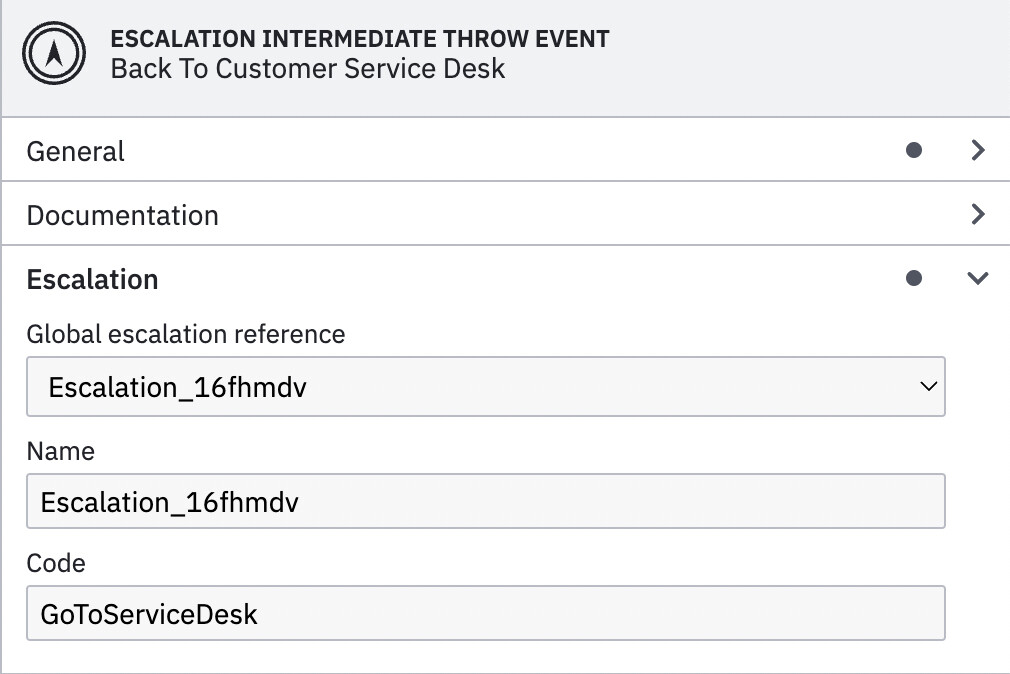Click the Name field label
The image size is (1010, 674).
(61, 451)
